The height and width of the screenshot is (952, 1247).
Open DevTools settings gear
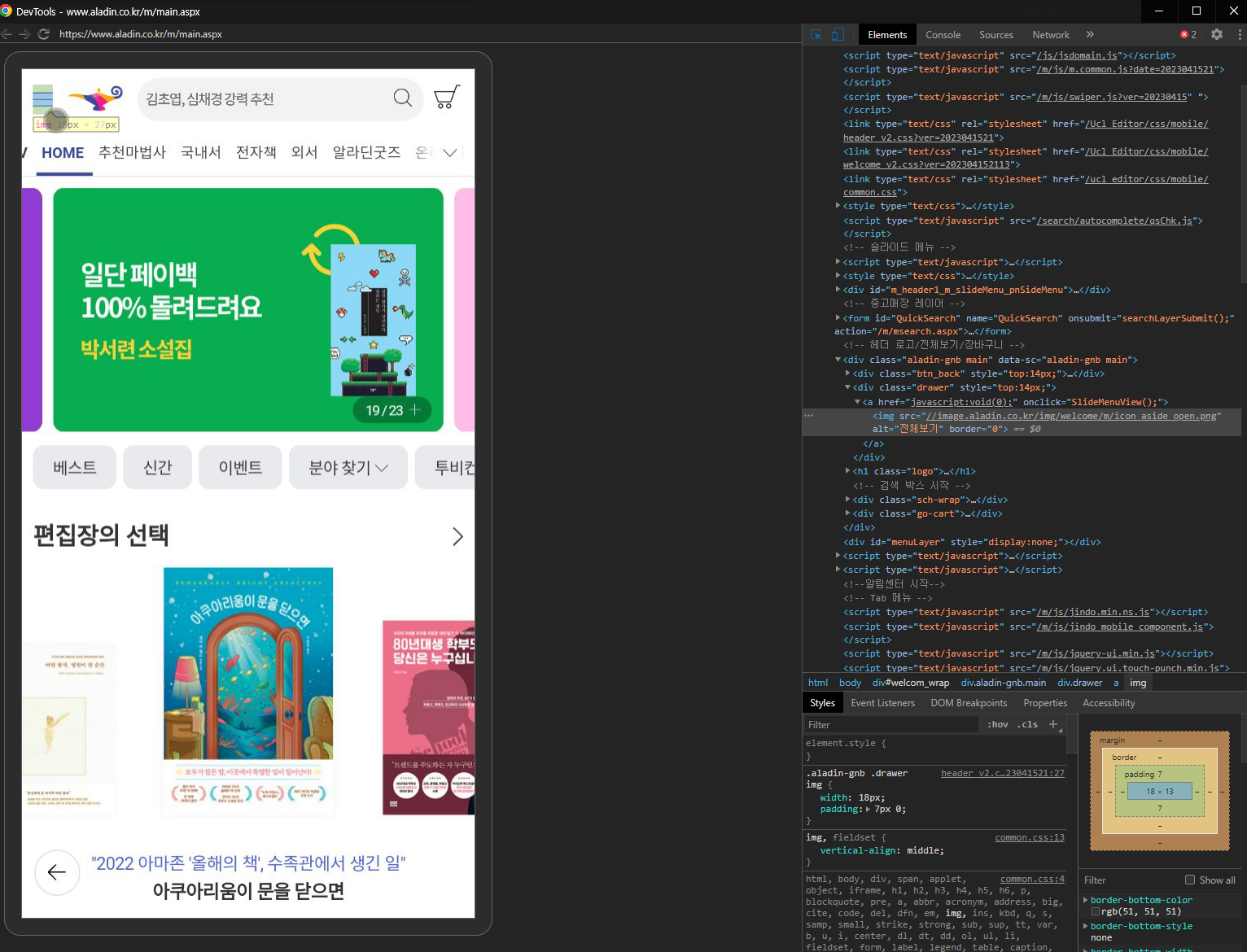point(1217,34)
